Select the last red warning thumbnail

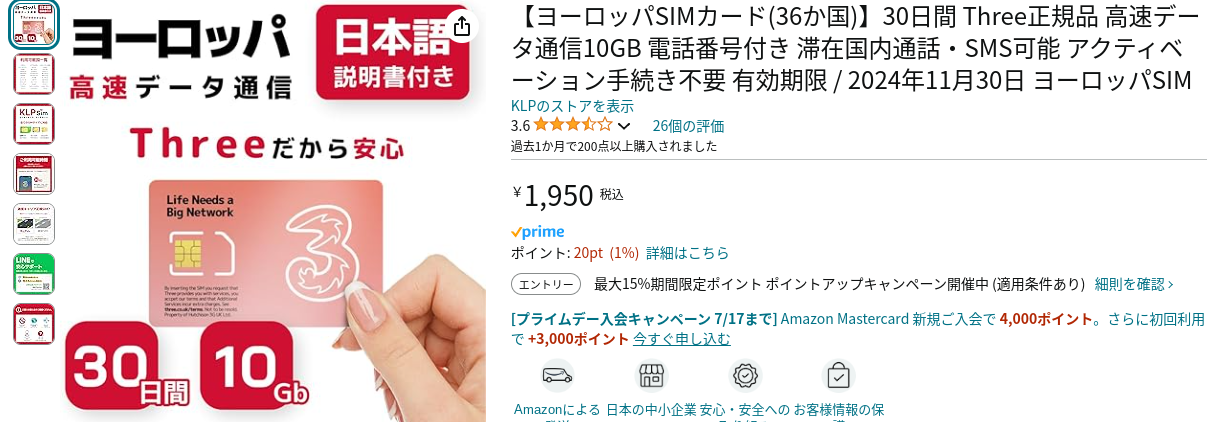tap(34, 324)
